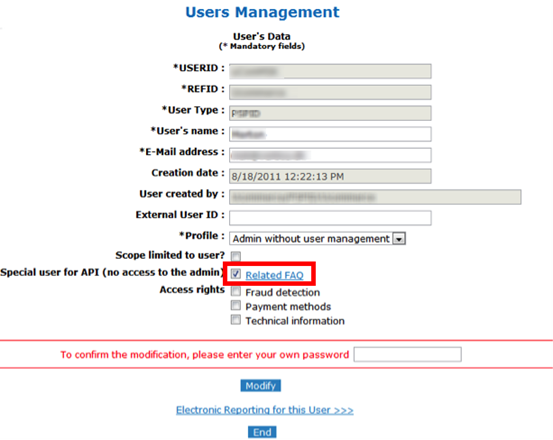Focus the confirmation password field
Image resolution: width=553 pixels, height=440 pixels.
[x=407, y=354]
